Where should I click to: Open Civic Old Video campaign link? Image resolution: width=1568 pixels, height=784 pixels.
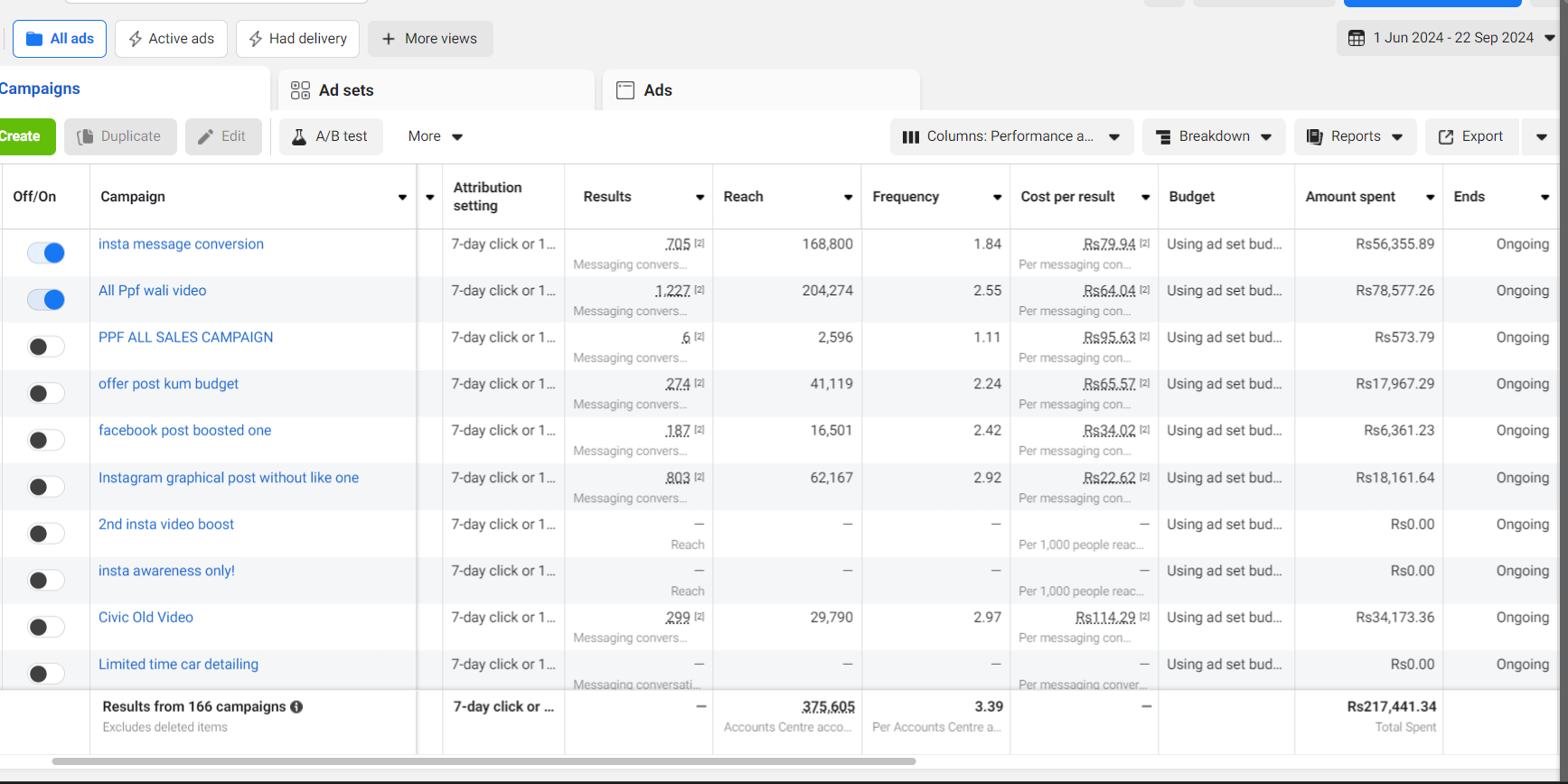point(146,618)
